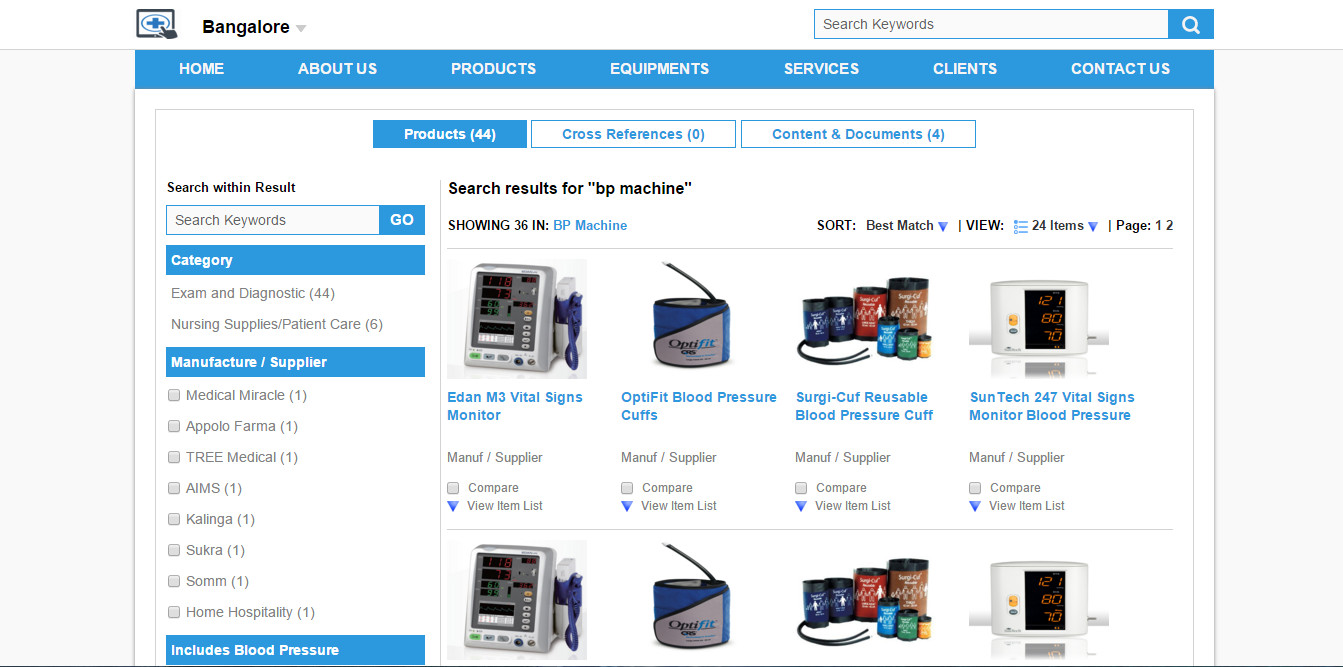Check the Sukra supplier filter
1343x667 pixels.
[x=174, y=550]
